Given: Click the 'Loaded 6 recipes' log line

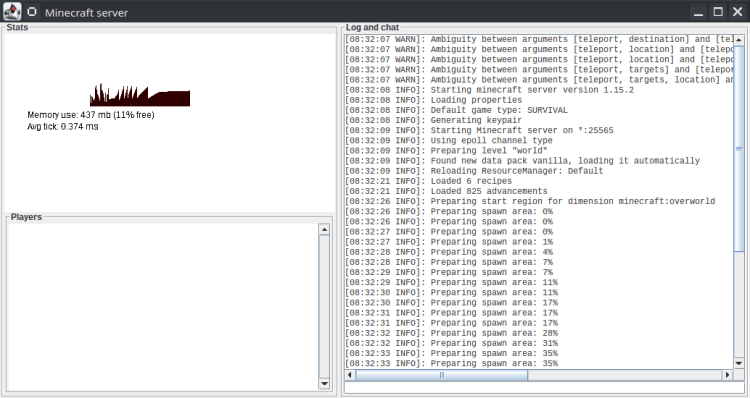Looking at the screenshot, I should [428, 181].
